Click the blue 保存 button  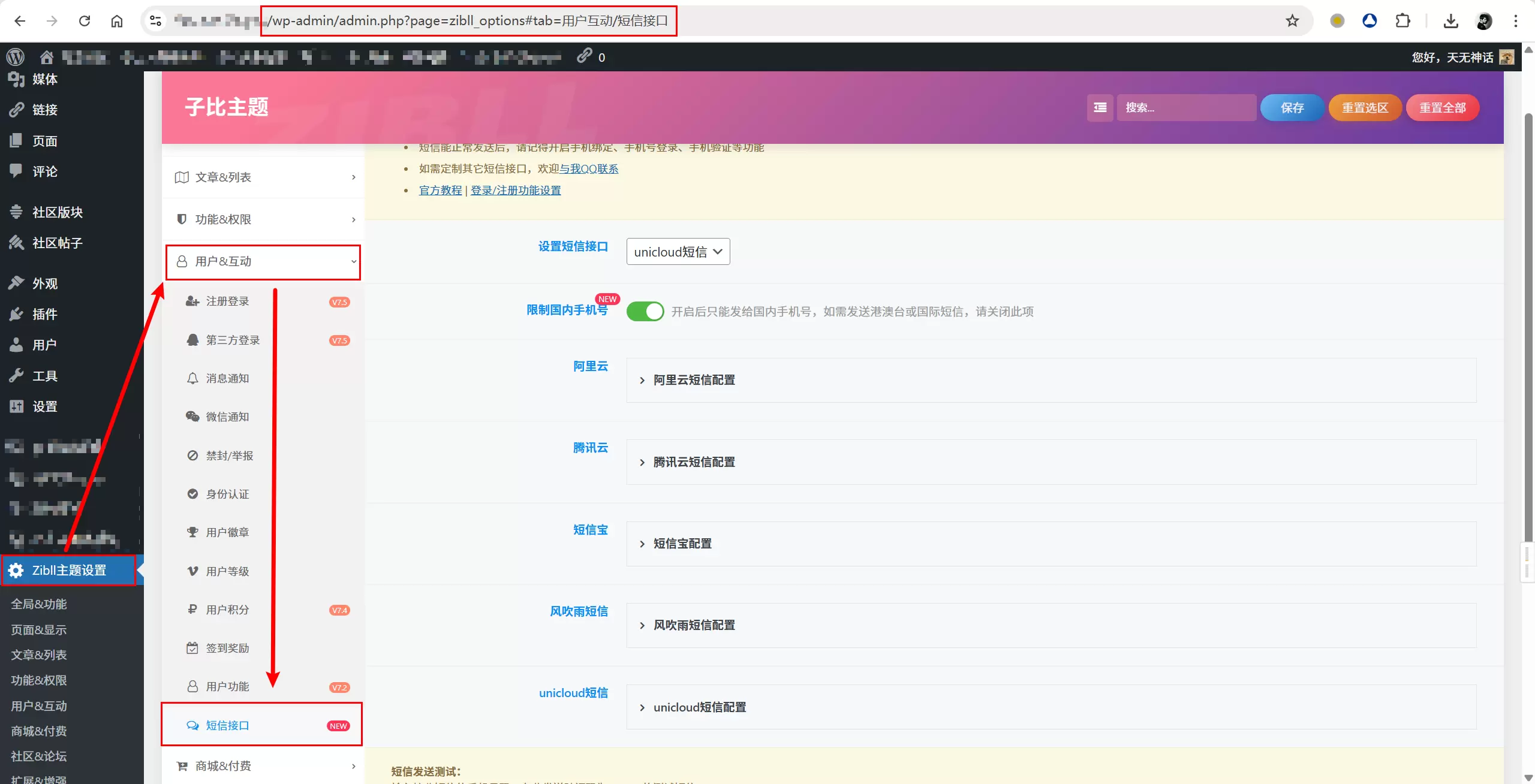[1292, 108]
